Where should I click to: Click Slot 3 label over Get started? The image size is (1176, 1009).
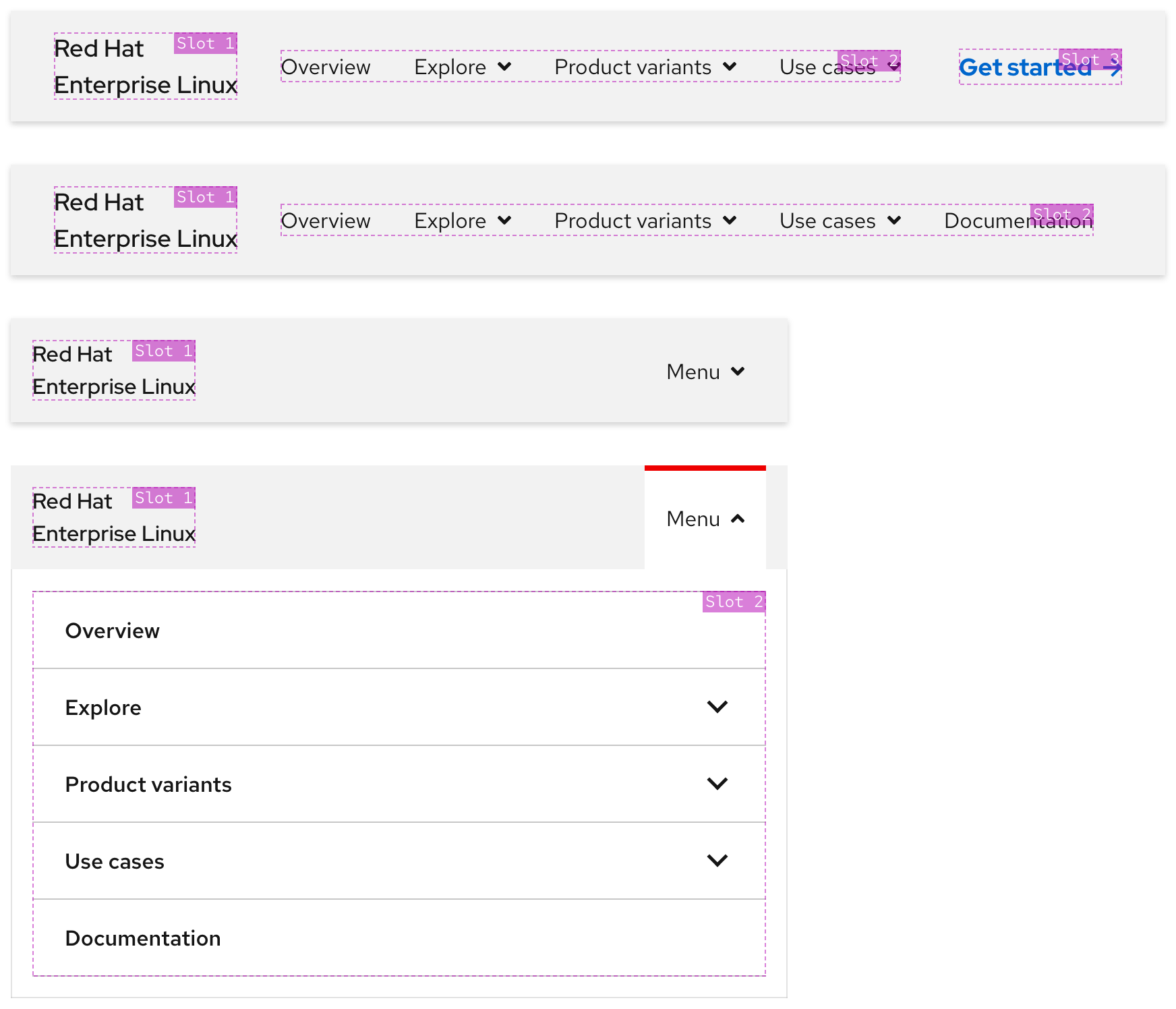1090,59
